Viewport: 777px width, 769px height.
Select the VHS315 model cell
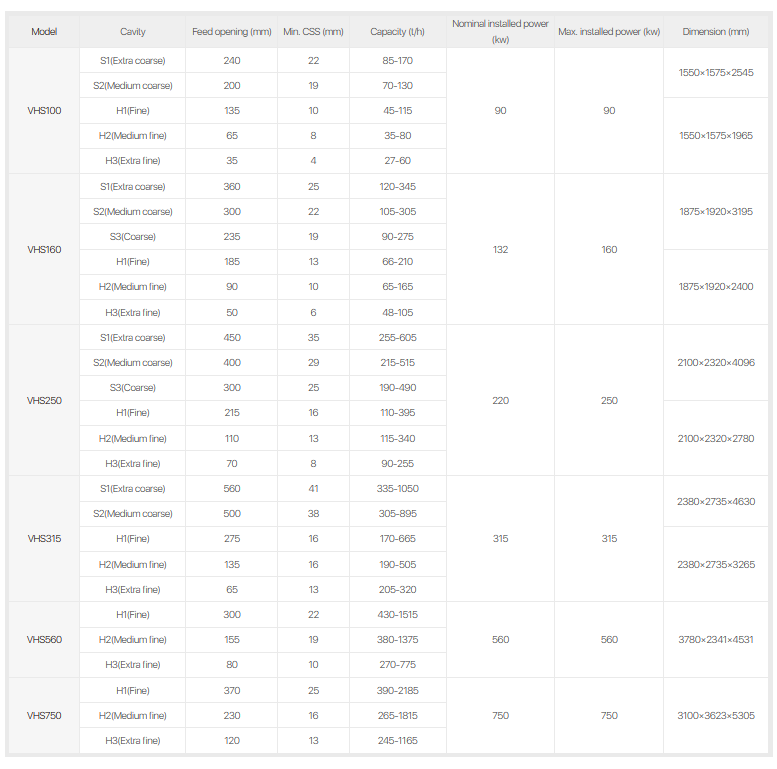click(x=44, y=539)
